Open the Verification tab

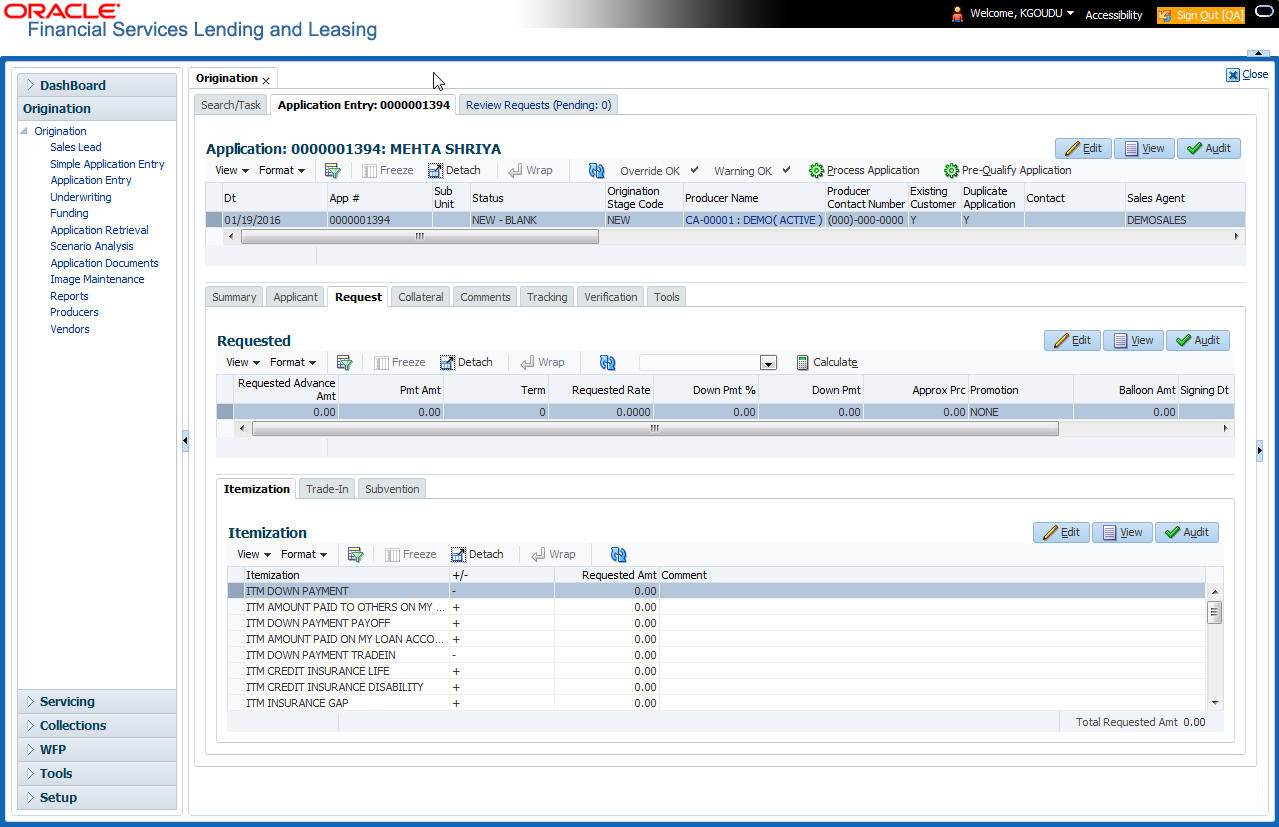tap(611, 297)
